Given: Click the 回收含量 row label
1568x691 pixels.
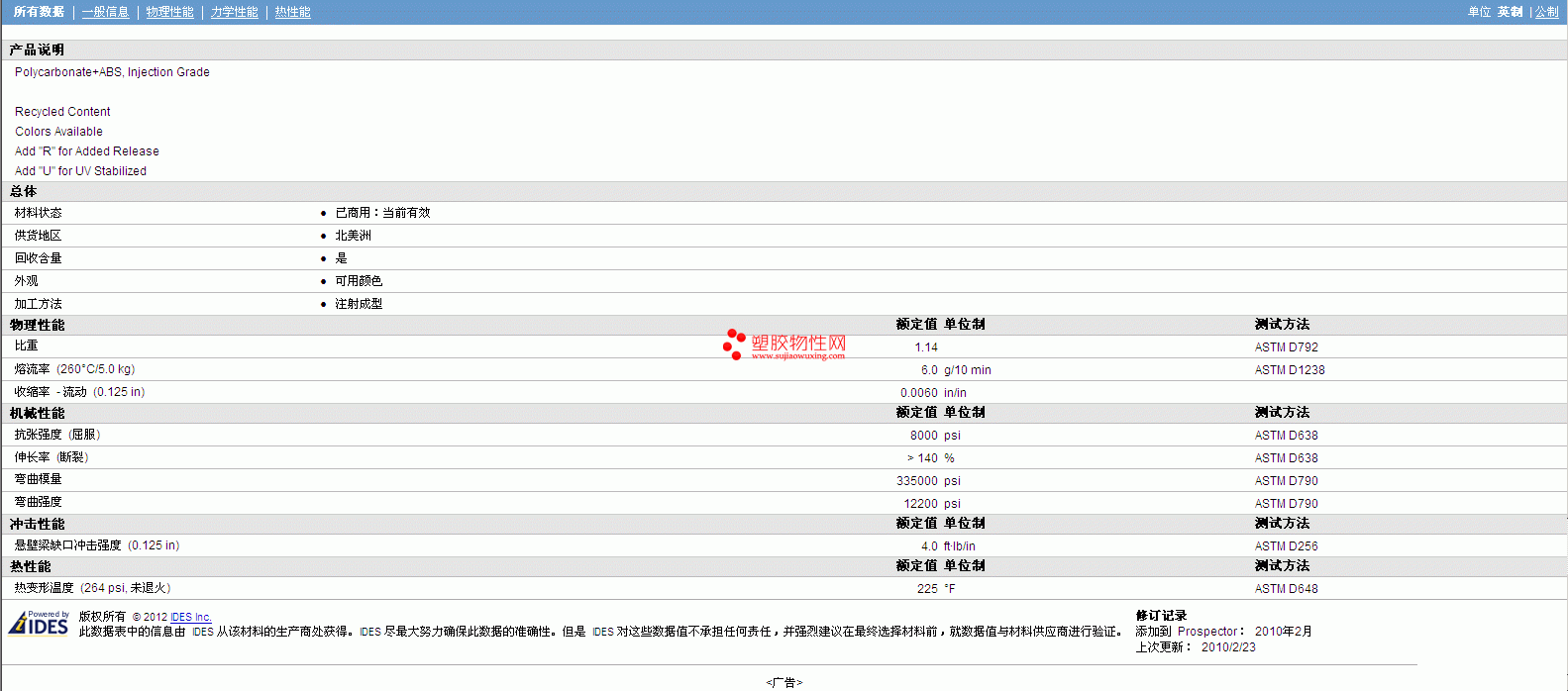Looking at the screenshot, I should click(38, 258).
